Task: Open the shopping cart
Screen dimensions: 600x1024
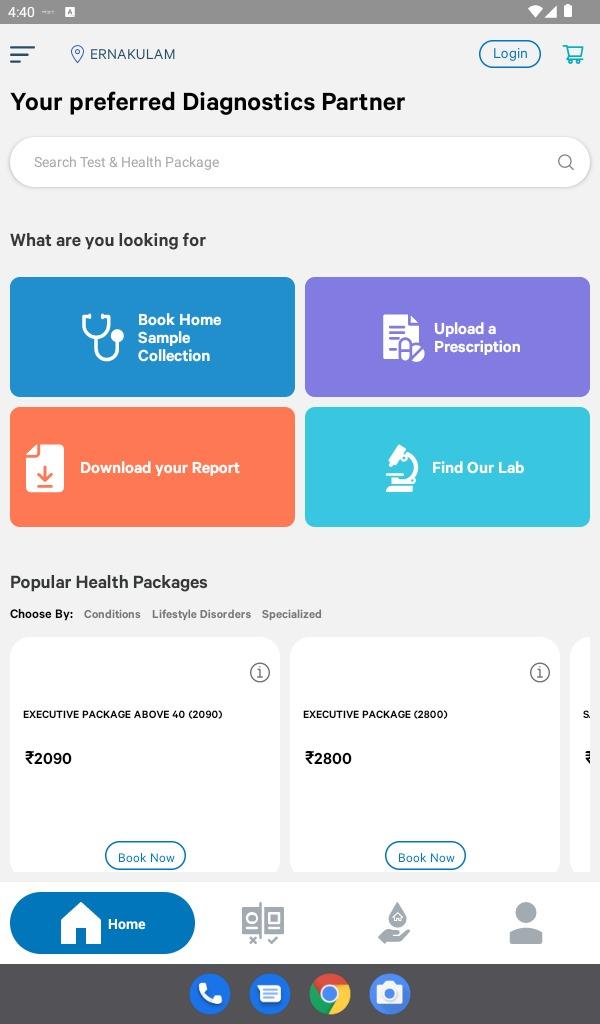Action: click(573, 54)
